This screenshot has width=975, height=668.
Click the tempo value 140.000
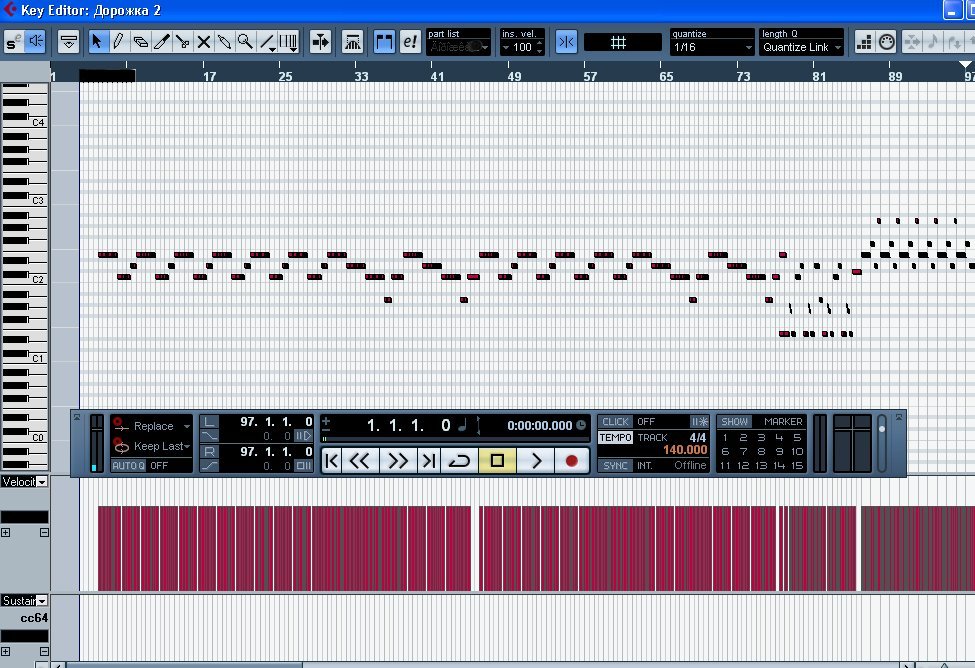point(685,450)
